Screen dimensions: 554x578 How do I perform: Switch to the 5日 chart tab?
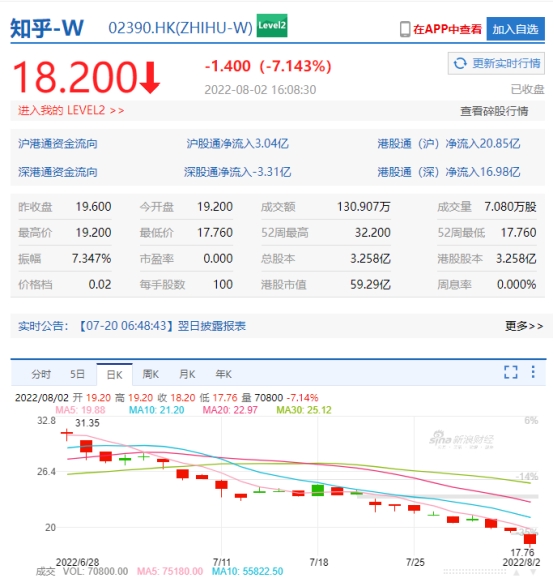point(77,375)
